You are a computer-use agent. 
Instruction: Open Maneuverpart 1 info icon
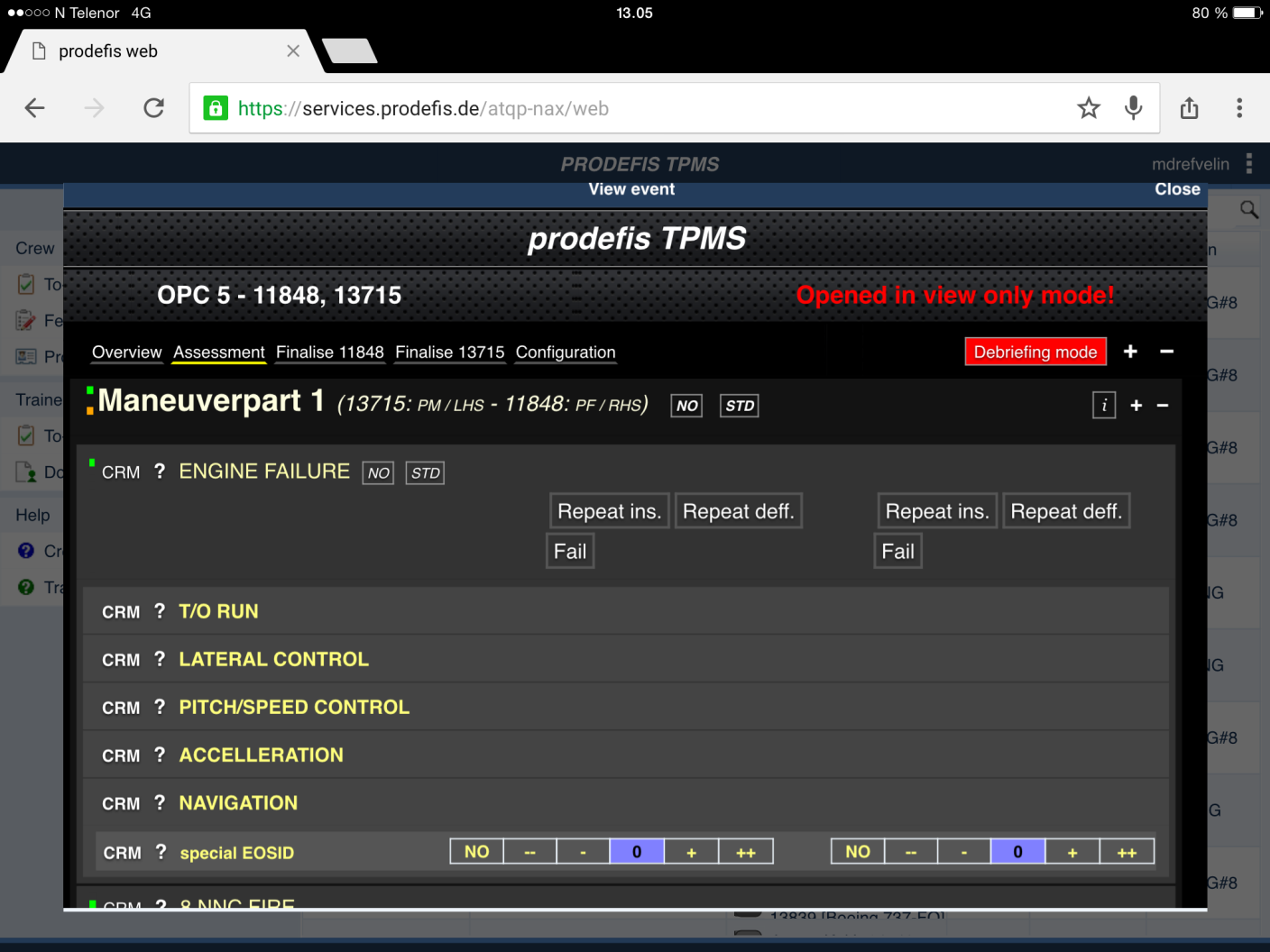tap(1104, 405)
